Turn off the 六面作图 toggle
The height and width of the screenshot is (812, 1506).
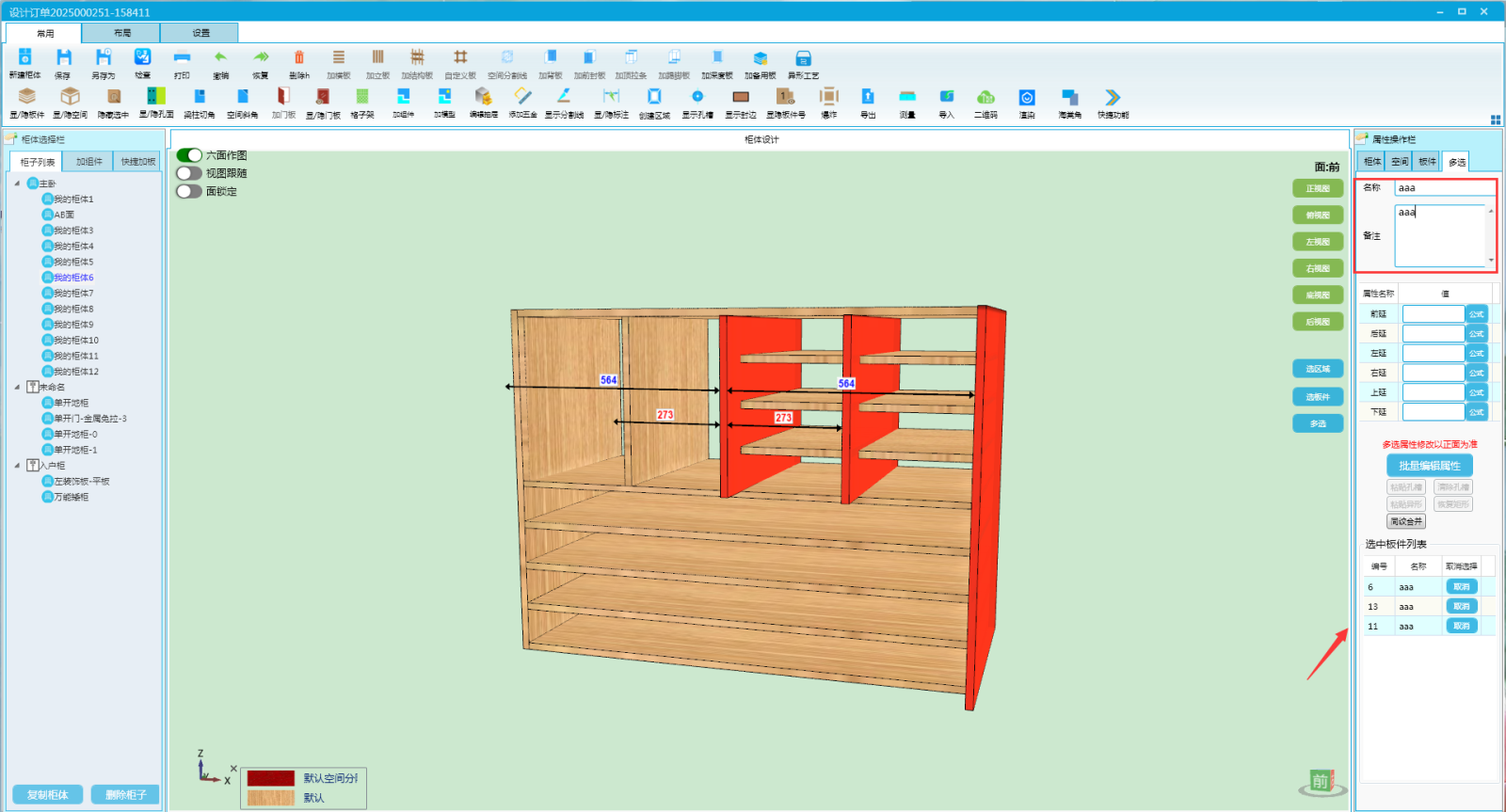[x=189, y=155]
